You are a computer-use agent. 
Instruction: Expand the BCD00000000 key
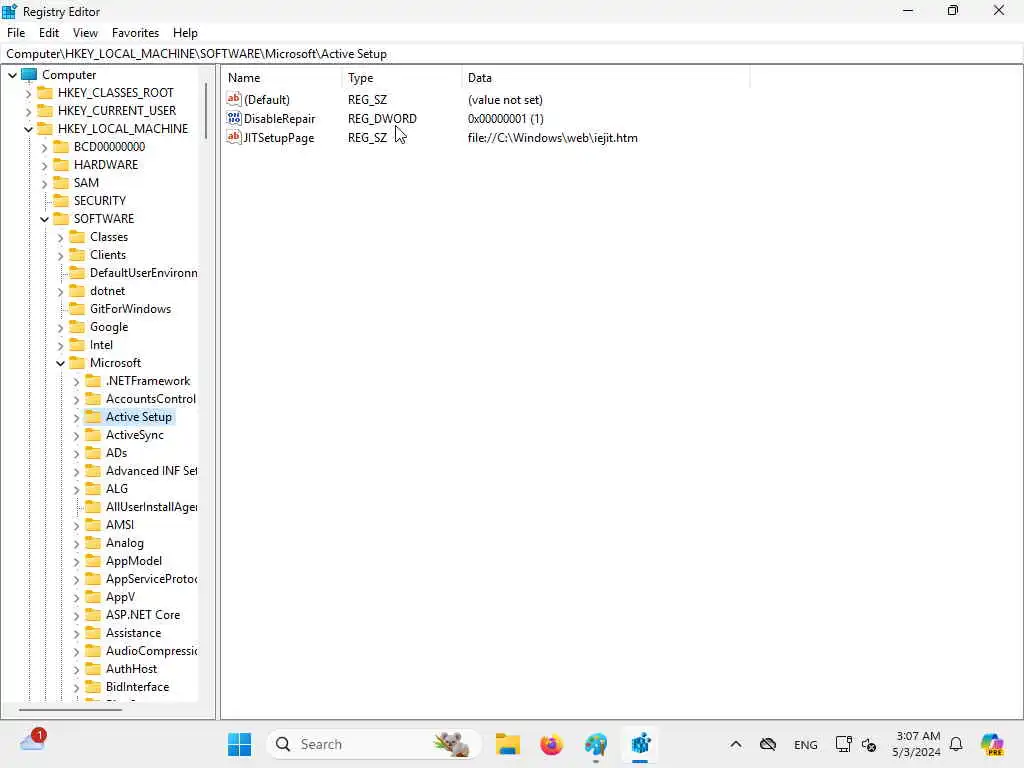(44, 147)
